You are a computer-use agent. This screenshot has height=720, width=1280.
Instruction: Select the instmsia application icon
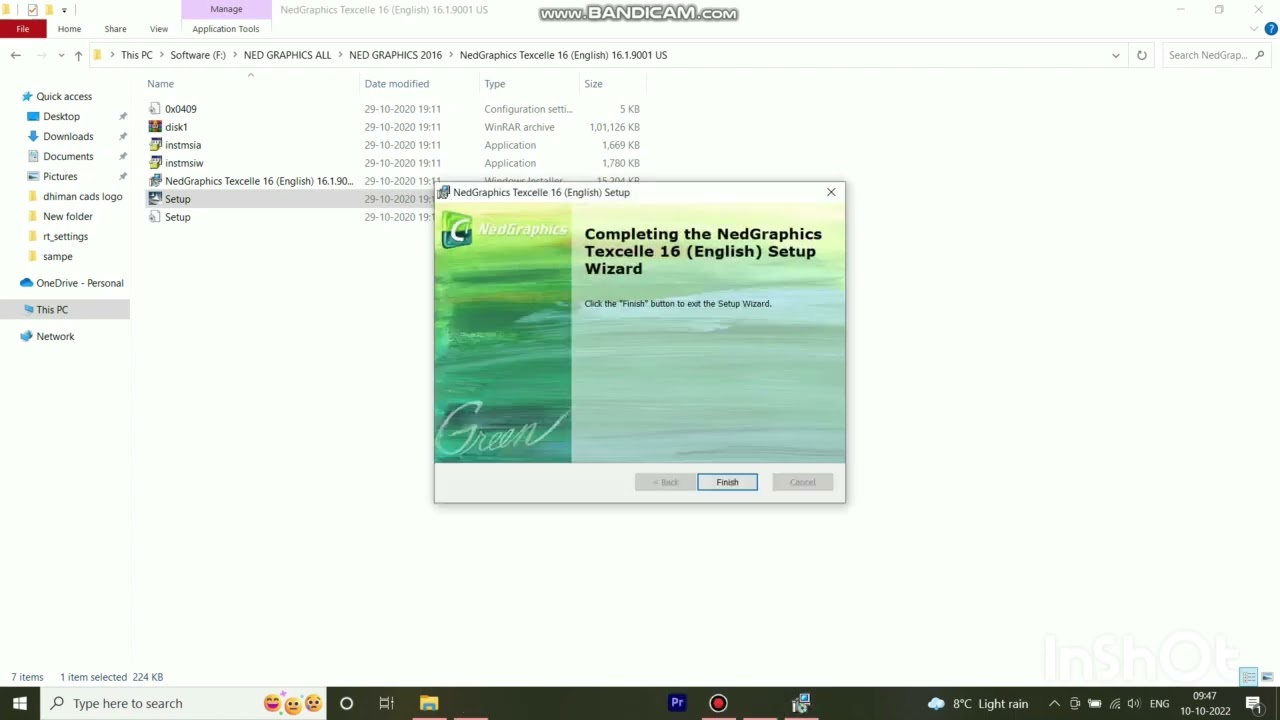(155, 145)
